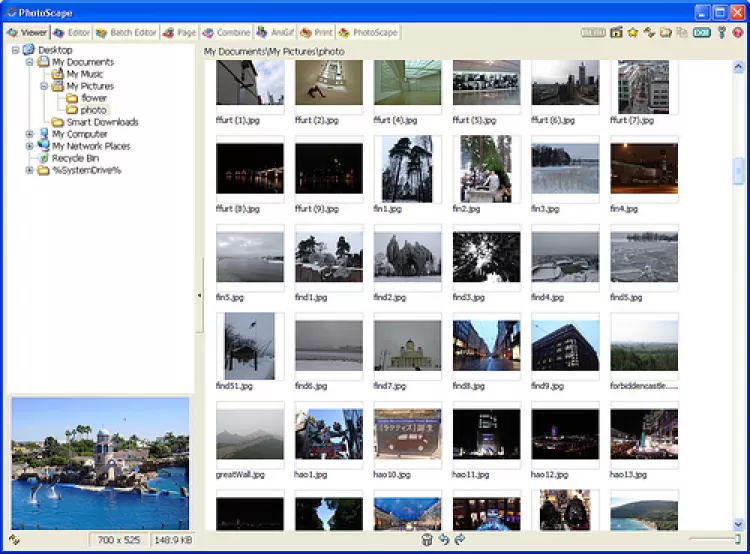Collapse the My Pictures tree node
750x554 pixels.
44,86
